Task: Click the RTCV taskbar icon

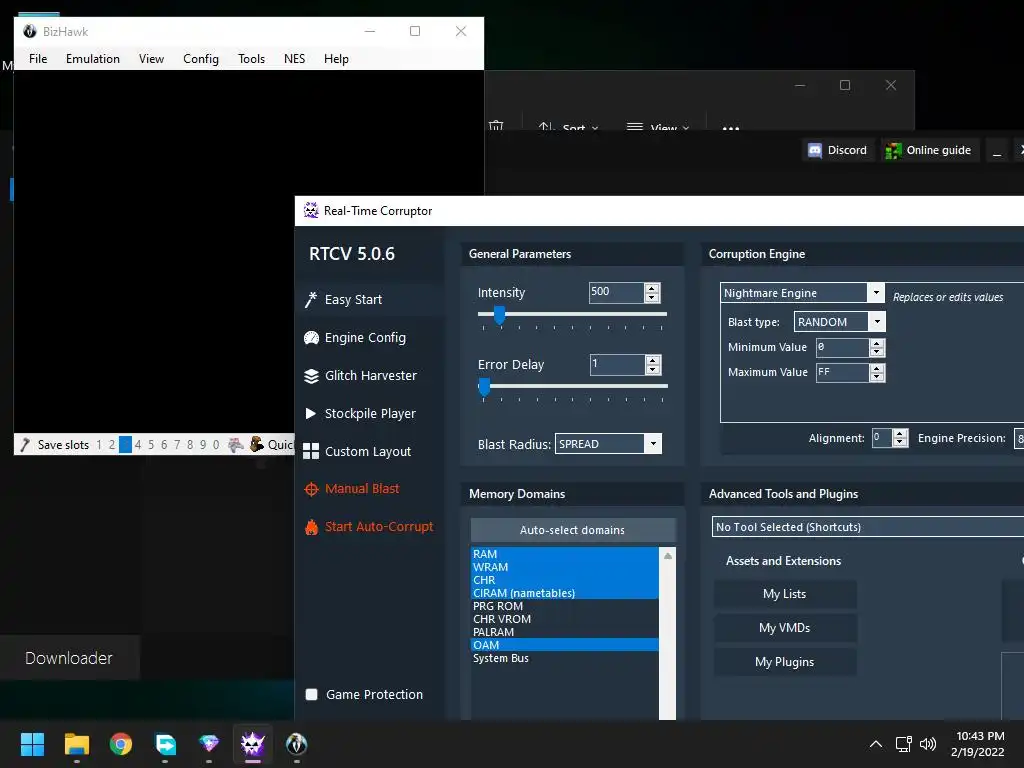Action: click(253, 744)
